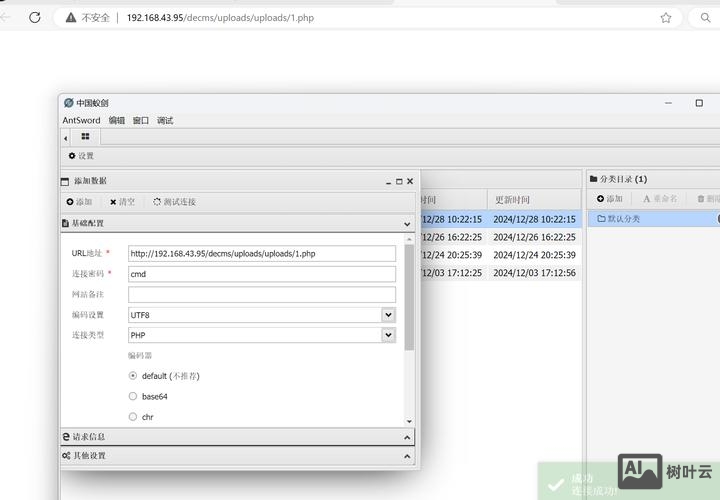
Task: Click the browser reload icon
Action: click(x=35, y=17)
